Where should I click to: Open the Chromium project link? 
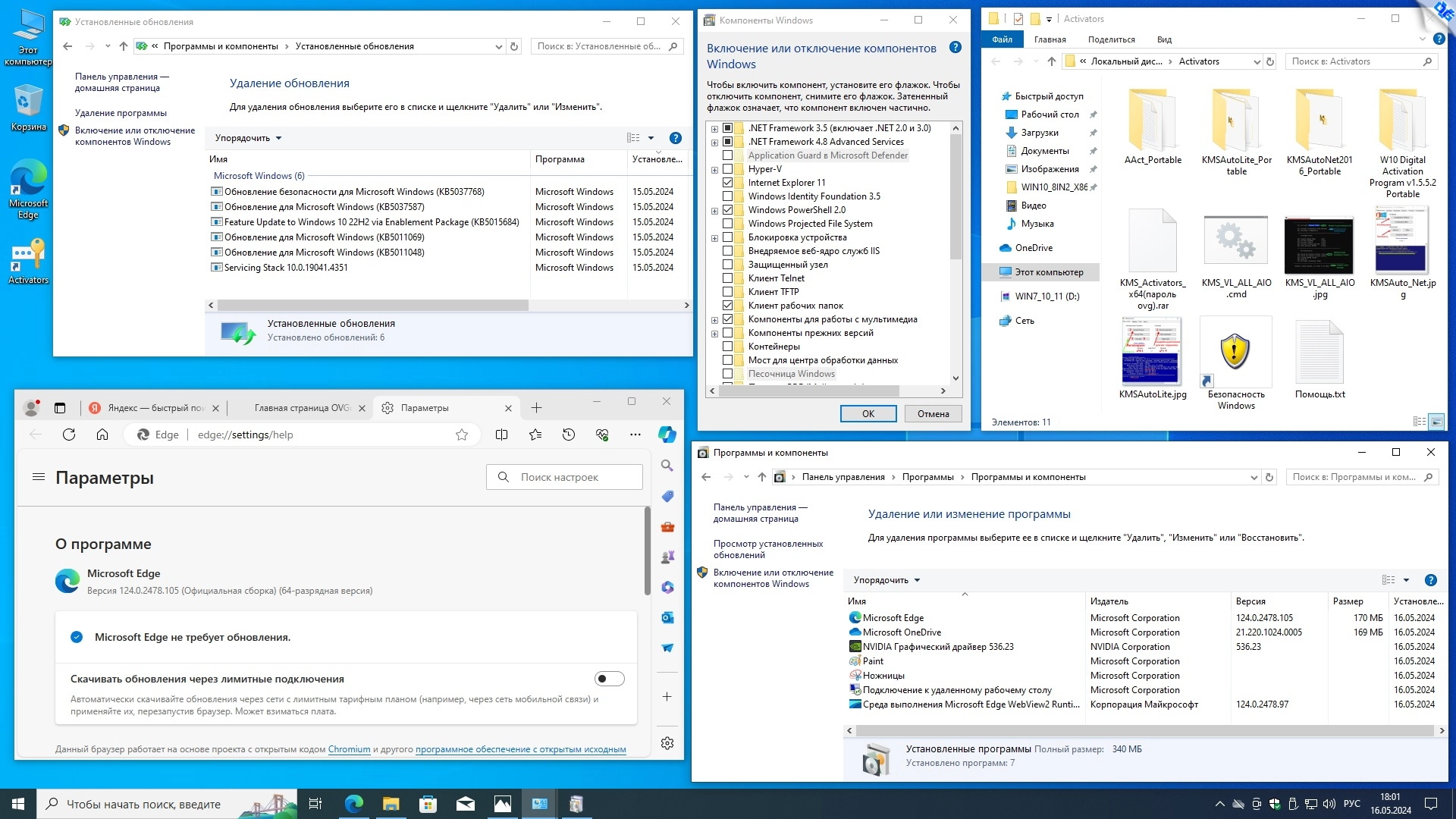[349, 749]
